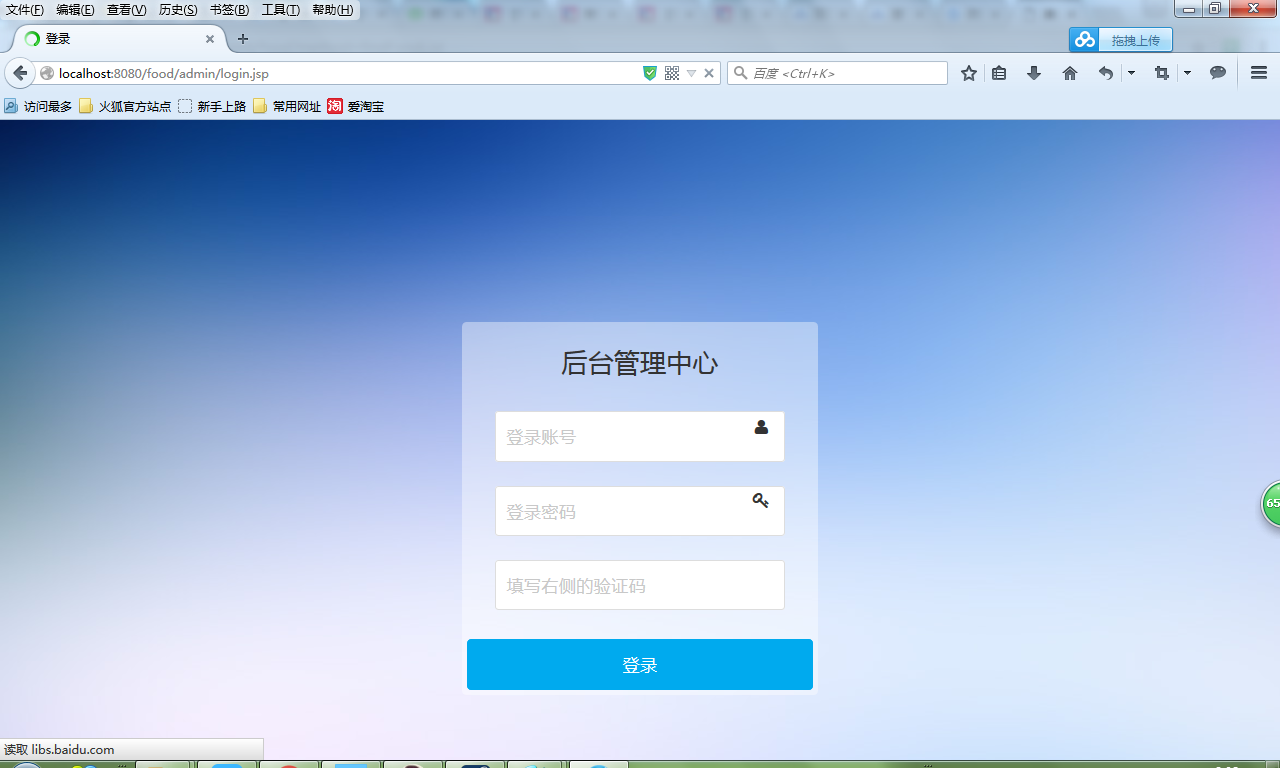Open the 文件(F) menu
1280x768 pixels.
click(x=25, y=10)
